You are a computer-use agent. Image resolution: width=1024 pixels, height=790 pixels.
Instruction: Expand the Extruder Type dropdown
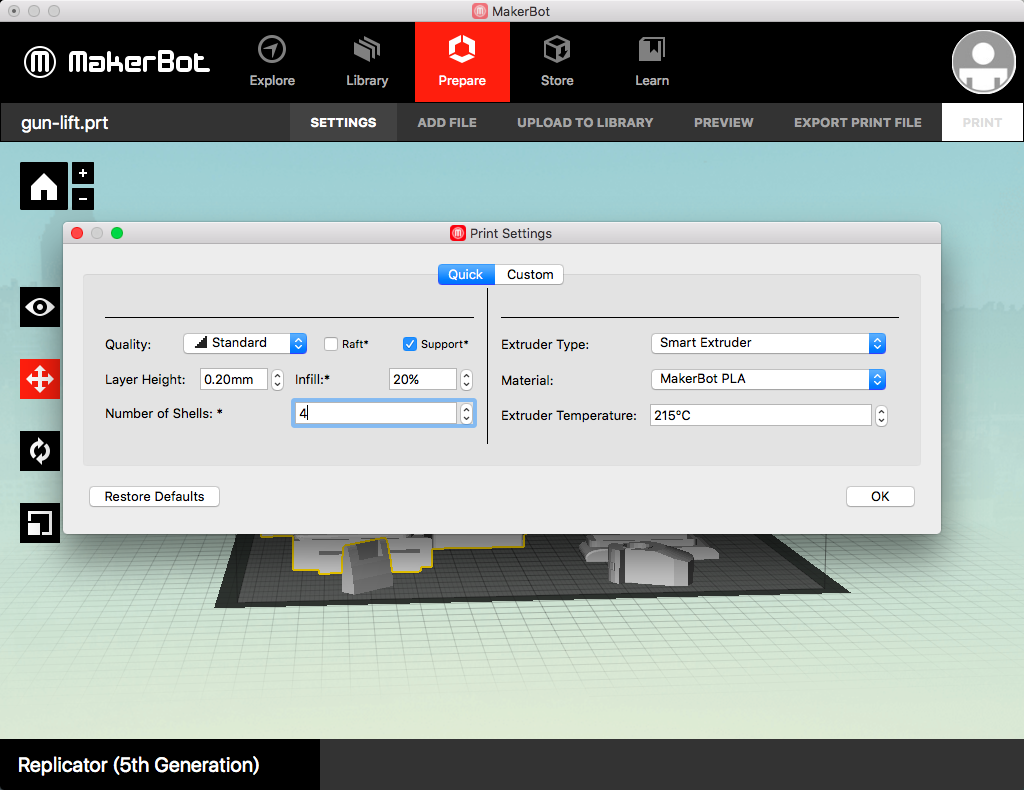point(768,343)
